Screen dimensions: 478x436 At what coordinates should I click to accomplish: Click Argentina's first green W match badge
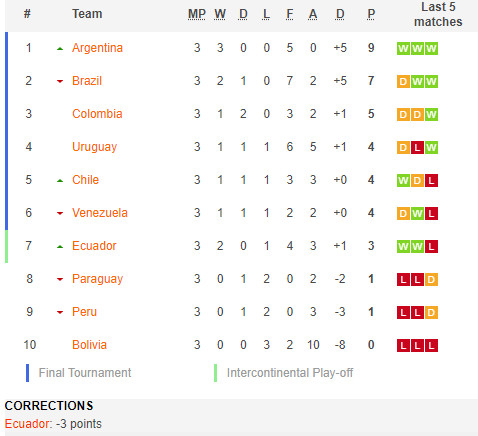403,48
